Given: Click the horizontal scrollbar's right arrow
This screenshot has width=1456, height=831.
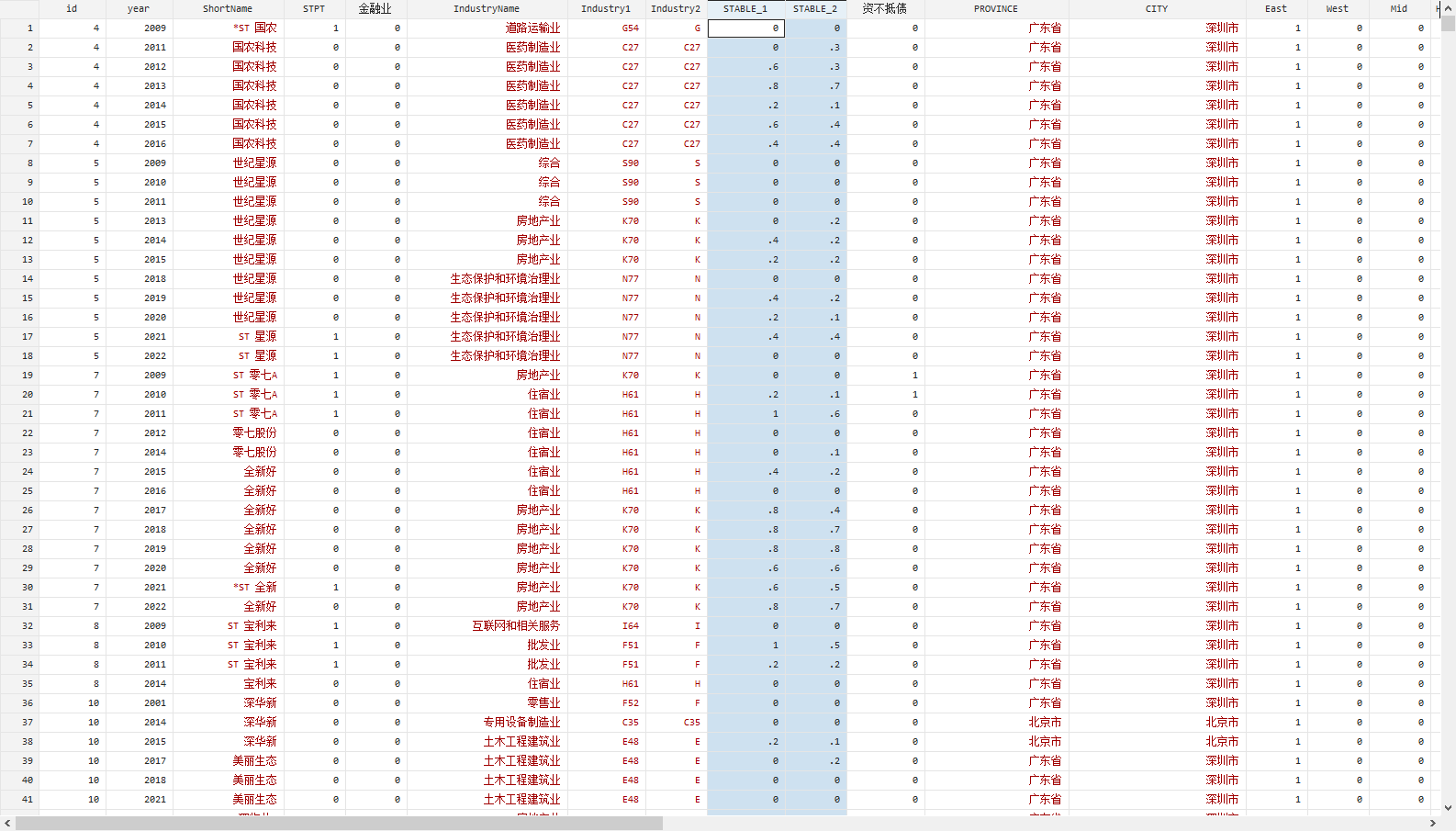Looking at the screenshot, I should (x=1433, y=823).
